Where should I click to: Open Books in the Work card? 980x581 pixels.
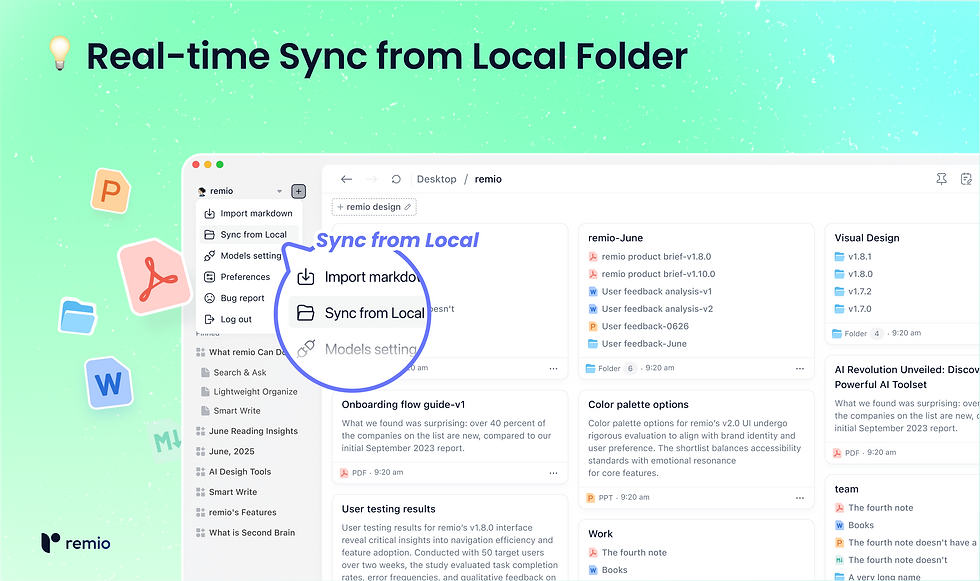[614, 570]
